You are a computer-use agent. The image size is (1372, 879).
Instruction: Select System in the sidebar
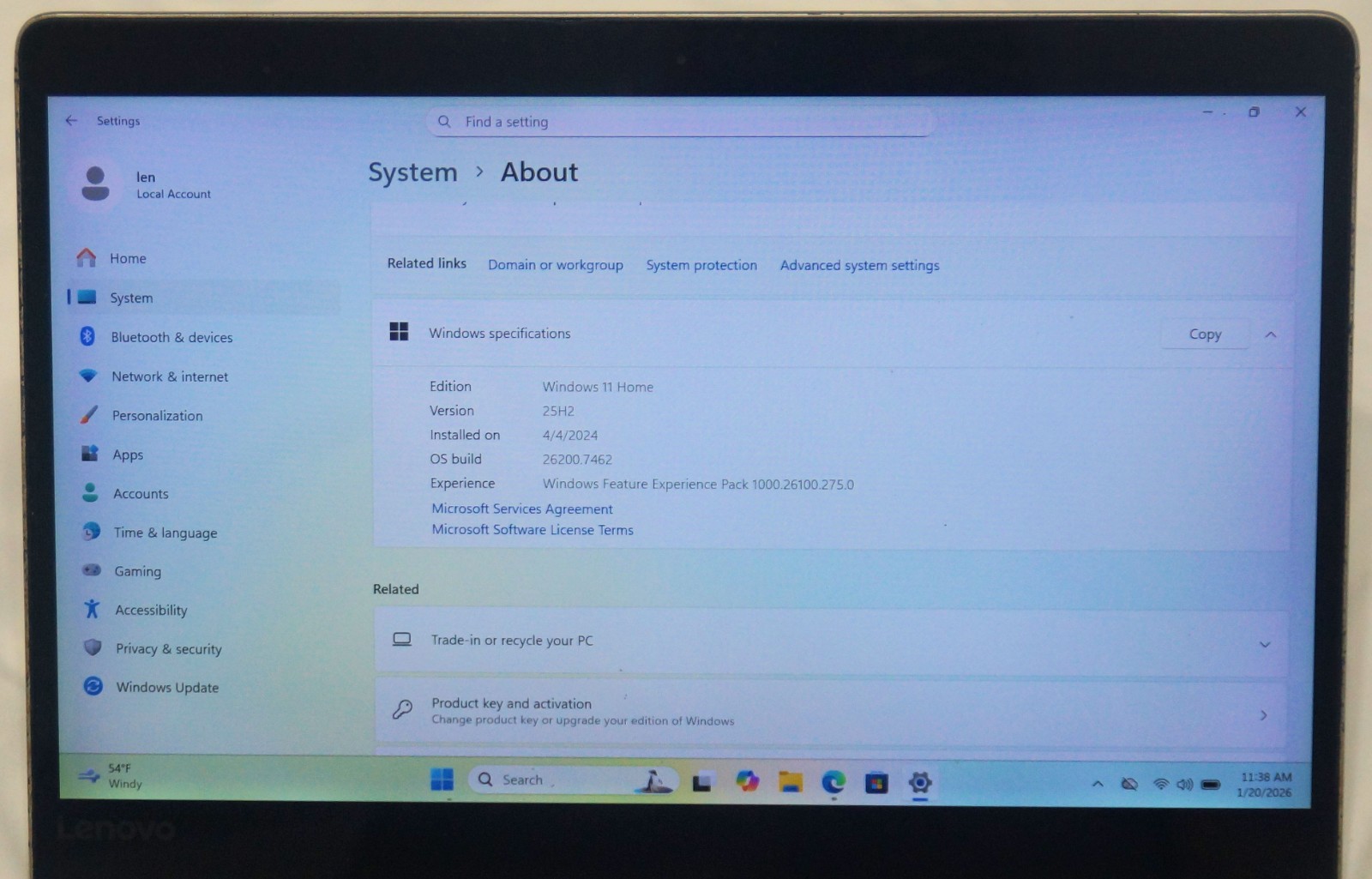click(204, 298)
